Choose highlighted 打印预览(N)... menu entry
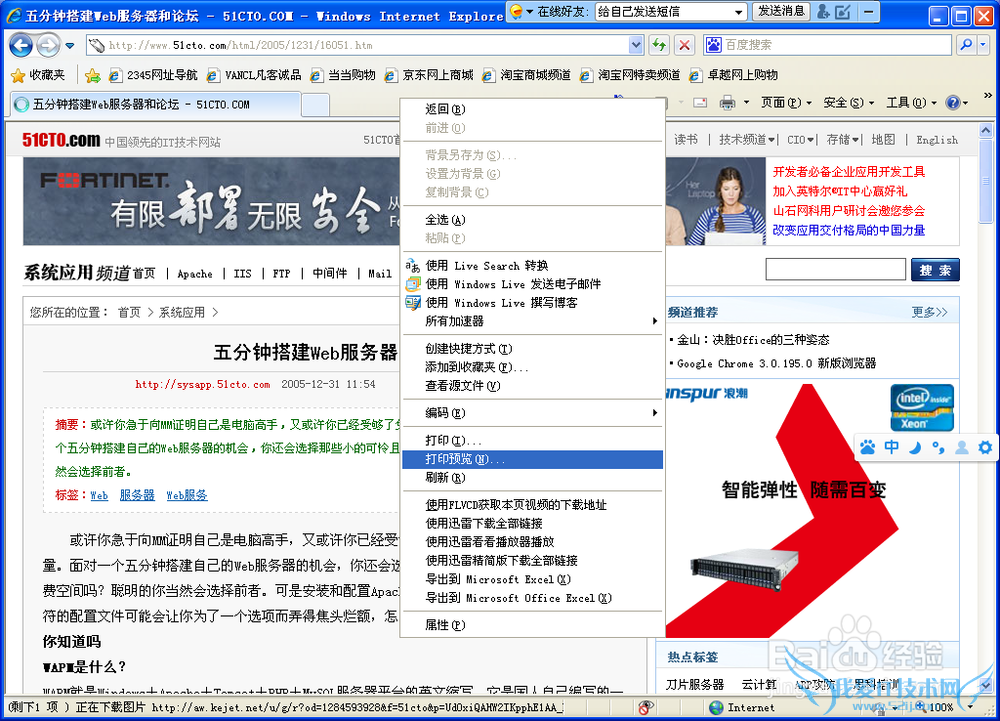 (x=533, y=459)
